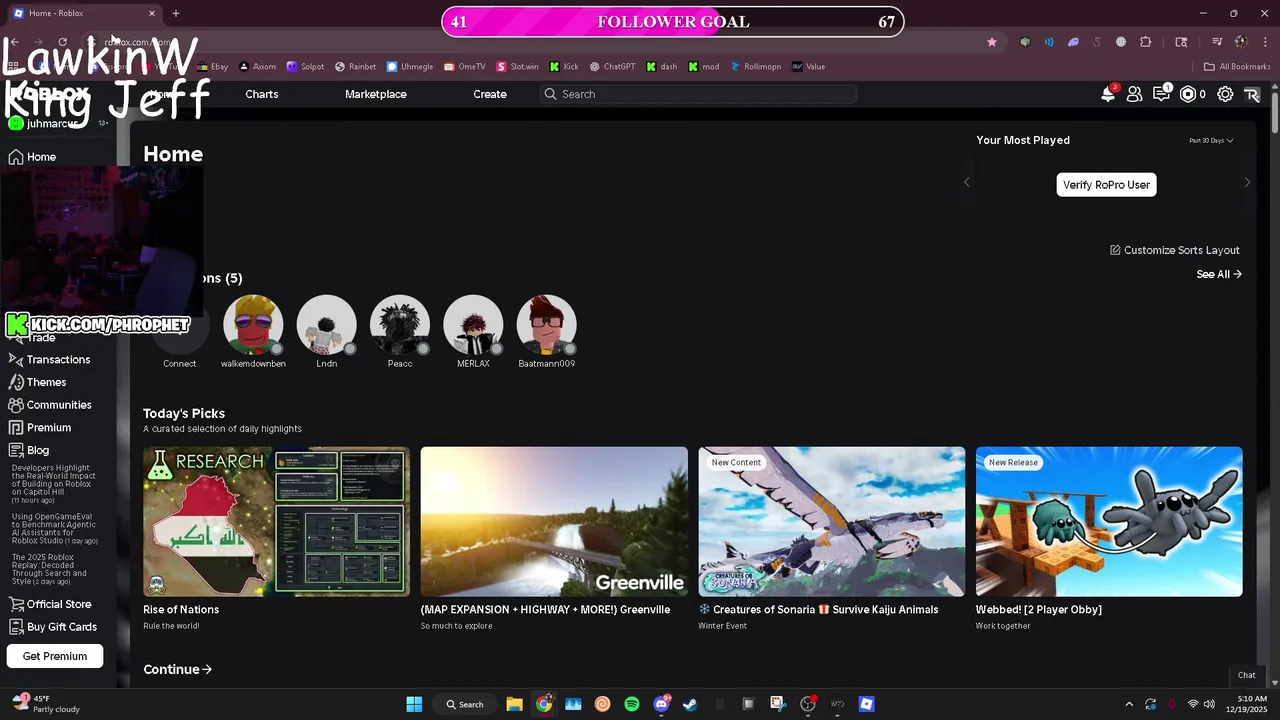Open Lndn's avatar
Image resolution: width=1280 pixels, height=720 pixels.
click(x=326, y=324)
